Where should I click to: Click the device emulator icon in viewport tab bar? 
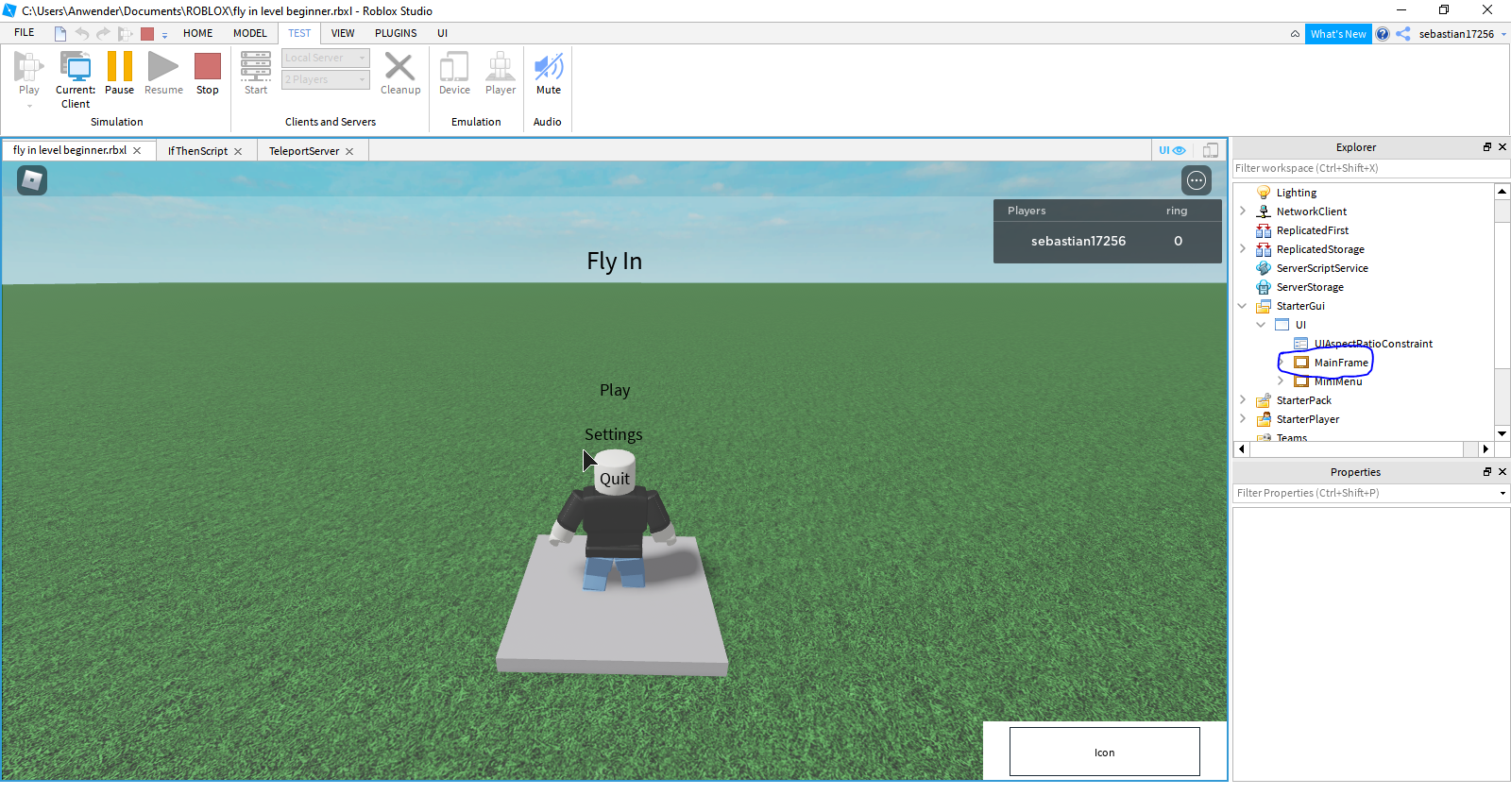tap(1211, 150)
